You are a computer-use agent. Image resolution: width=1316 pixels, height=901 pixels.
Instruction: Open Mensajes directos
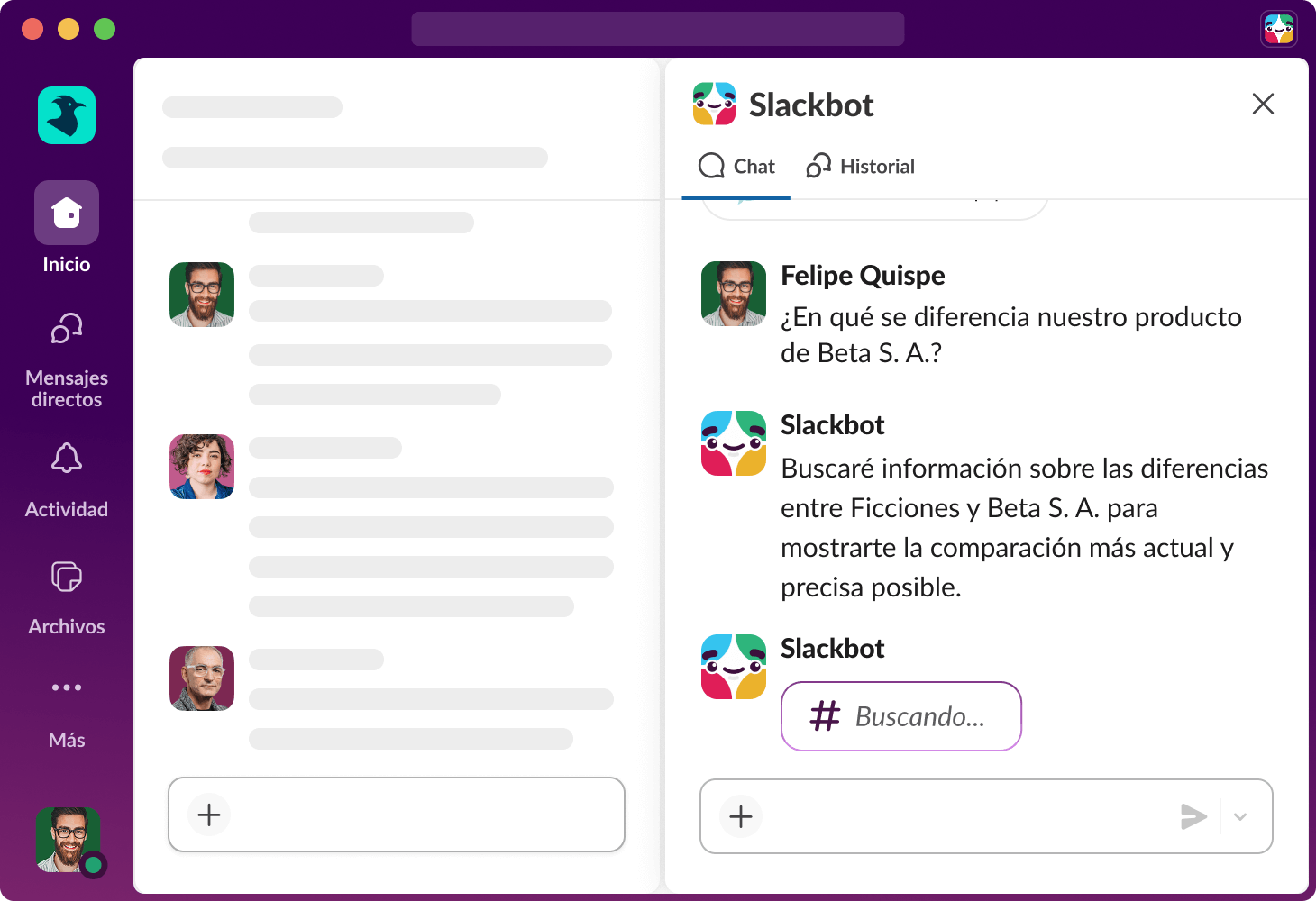point(66,329)
